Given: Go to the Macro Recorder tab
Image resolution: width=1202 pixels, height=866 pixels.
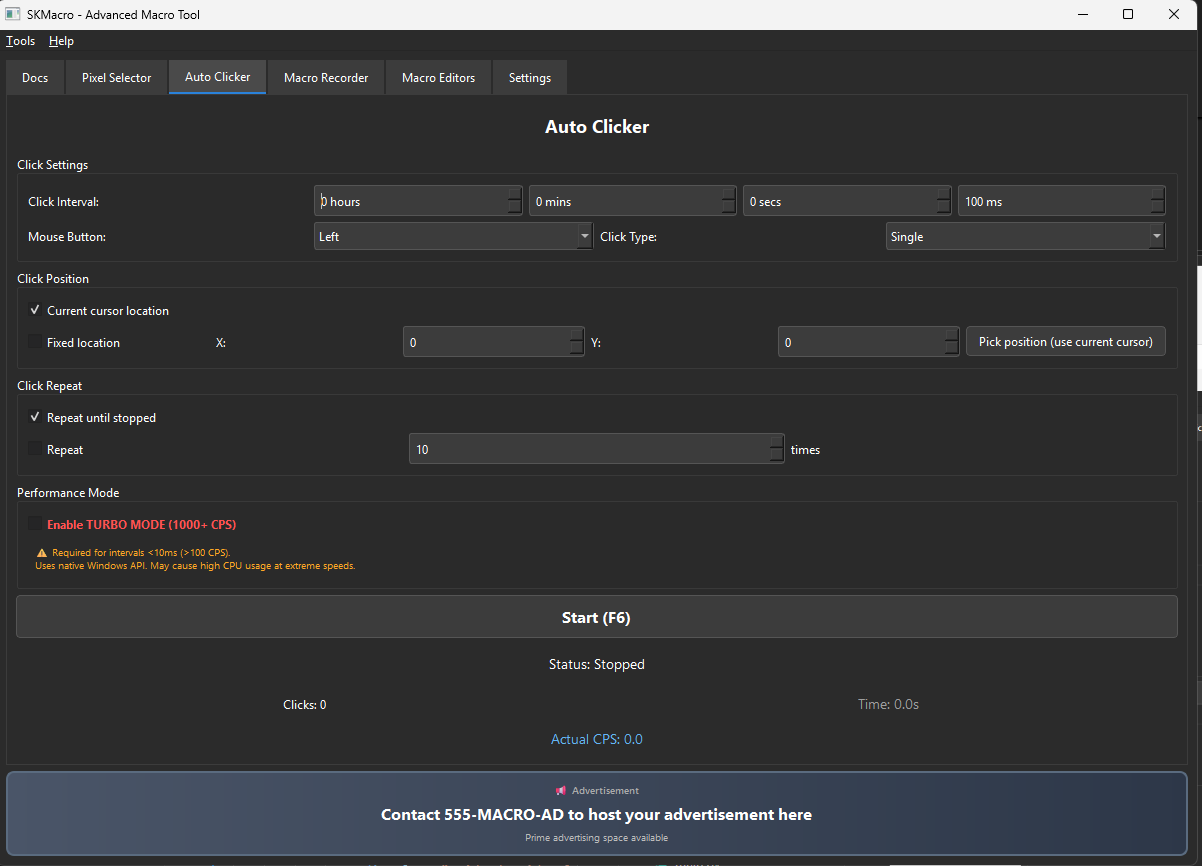Looking at the screenshot, I should (x=326, y=78).
